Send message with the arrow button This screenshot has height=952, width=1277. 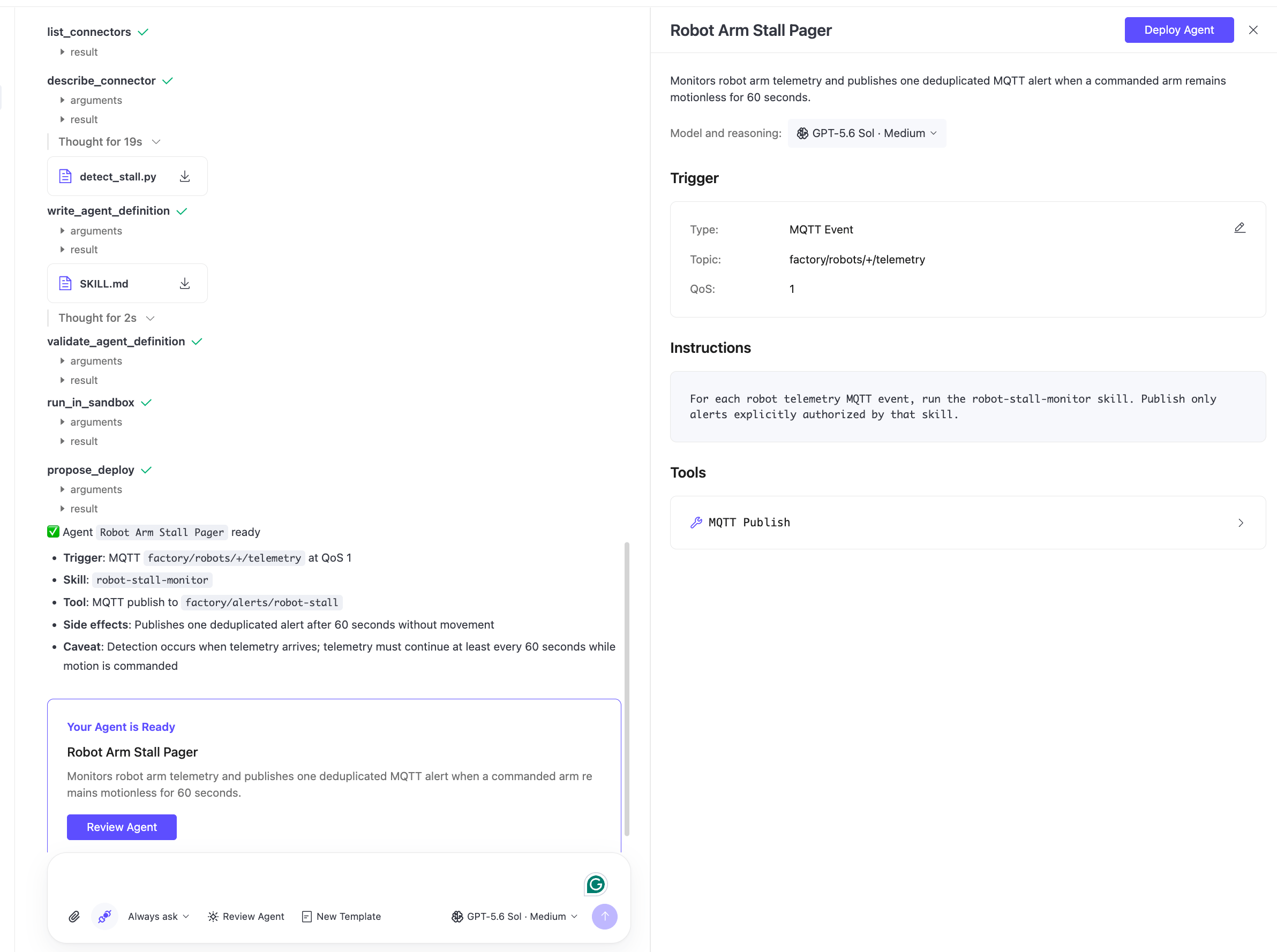(x=604, y=916)
